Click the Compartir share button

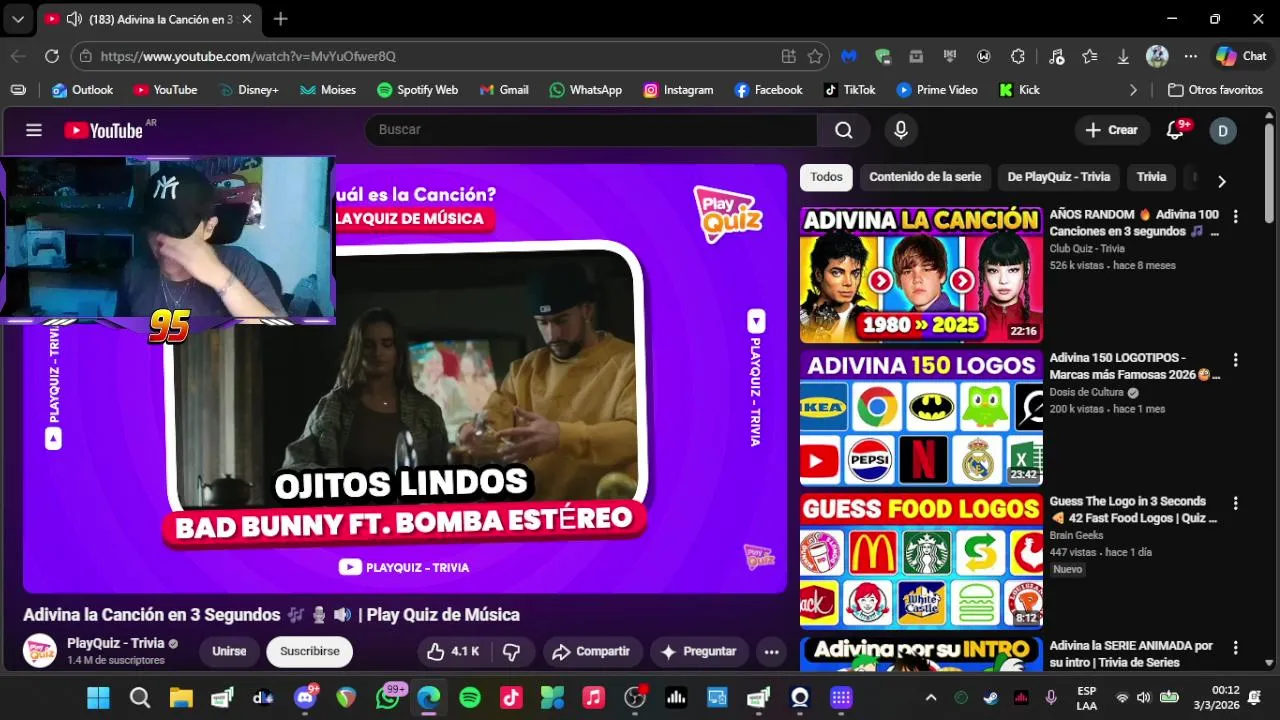click(x=591, y=652)
